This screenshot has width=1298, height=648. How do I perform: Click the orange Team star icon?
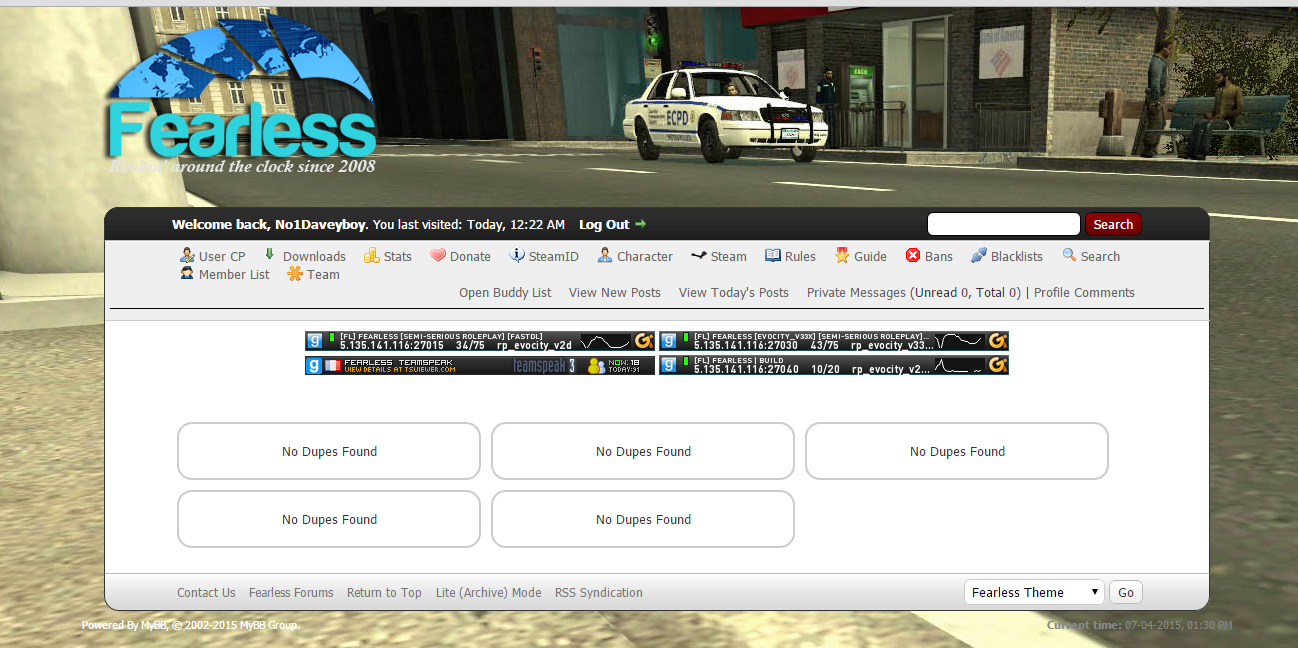[295, 273]
